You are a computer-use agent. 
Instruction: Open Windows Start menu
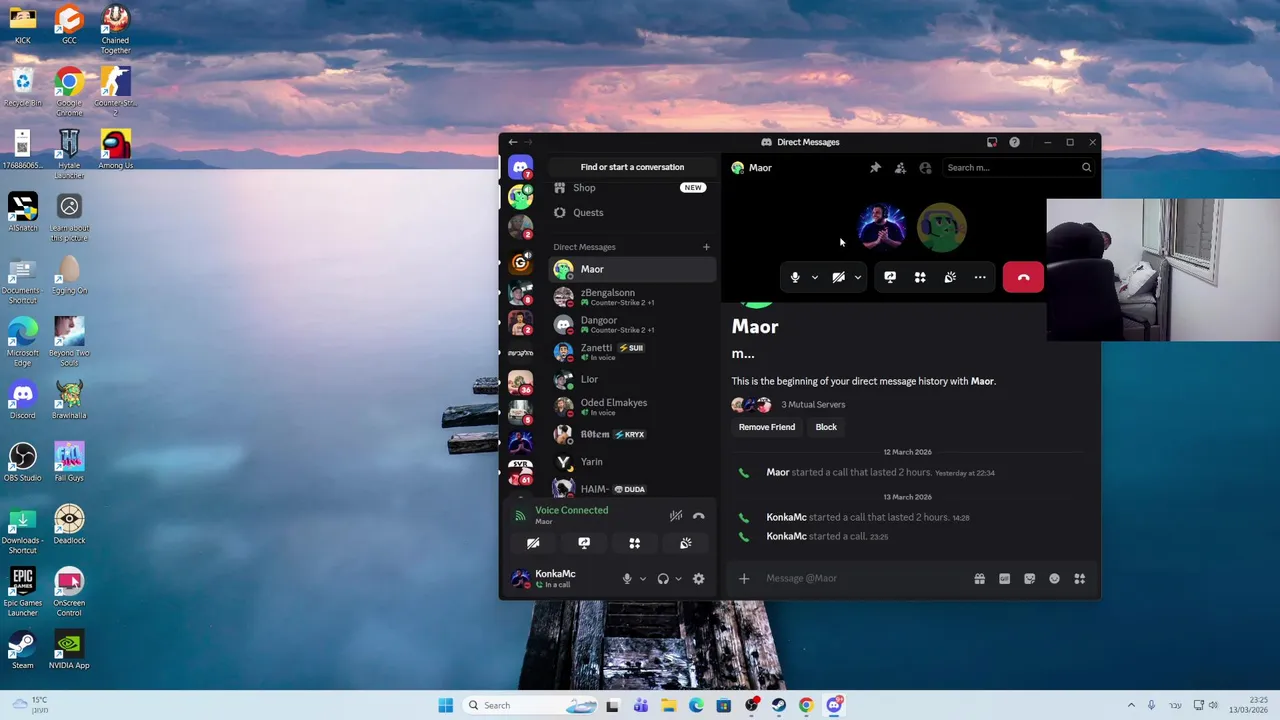pos(445,705)
